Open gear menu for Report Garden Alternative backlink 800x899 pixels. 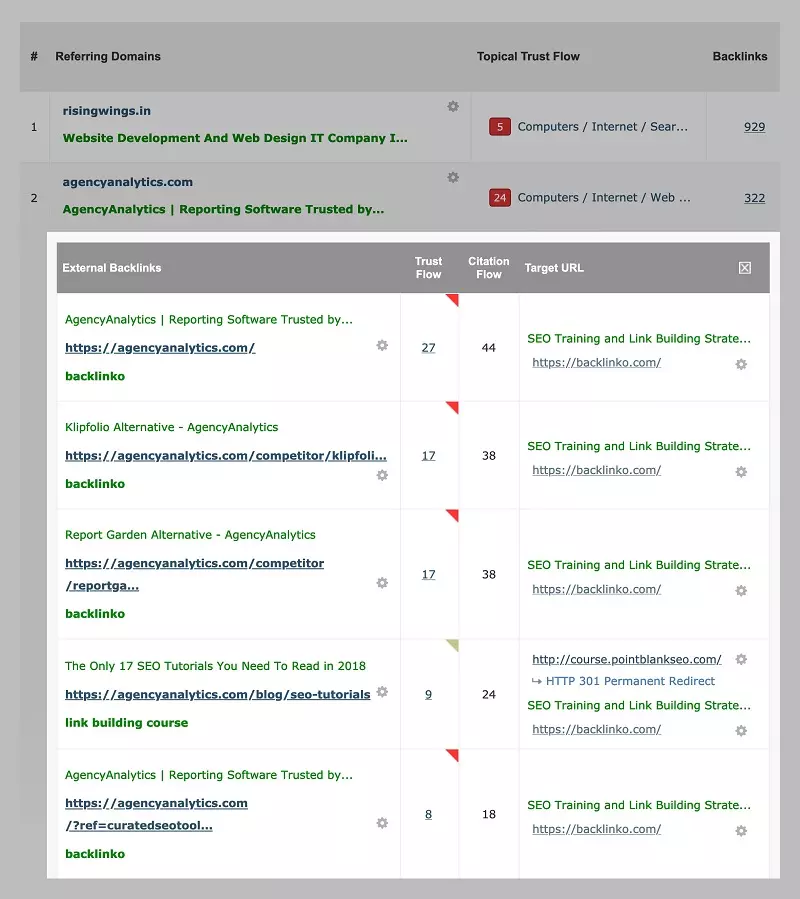coord(382,582)
